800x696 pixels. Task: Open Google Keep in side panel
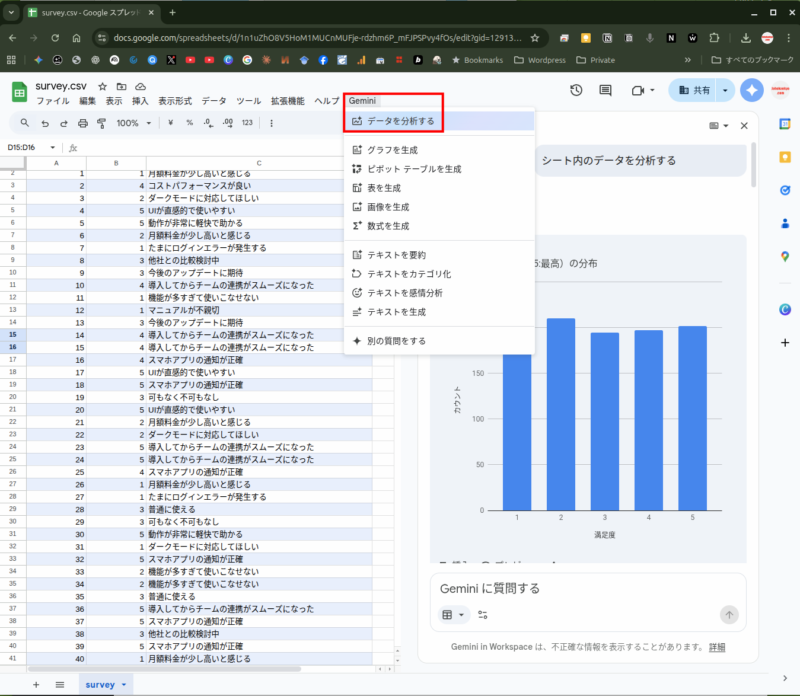click(x=785, y=158)
